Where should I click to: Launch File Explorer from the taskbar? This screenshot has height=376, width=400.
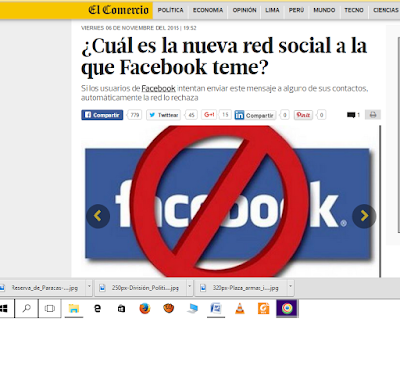74,309
